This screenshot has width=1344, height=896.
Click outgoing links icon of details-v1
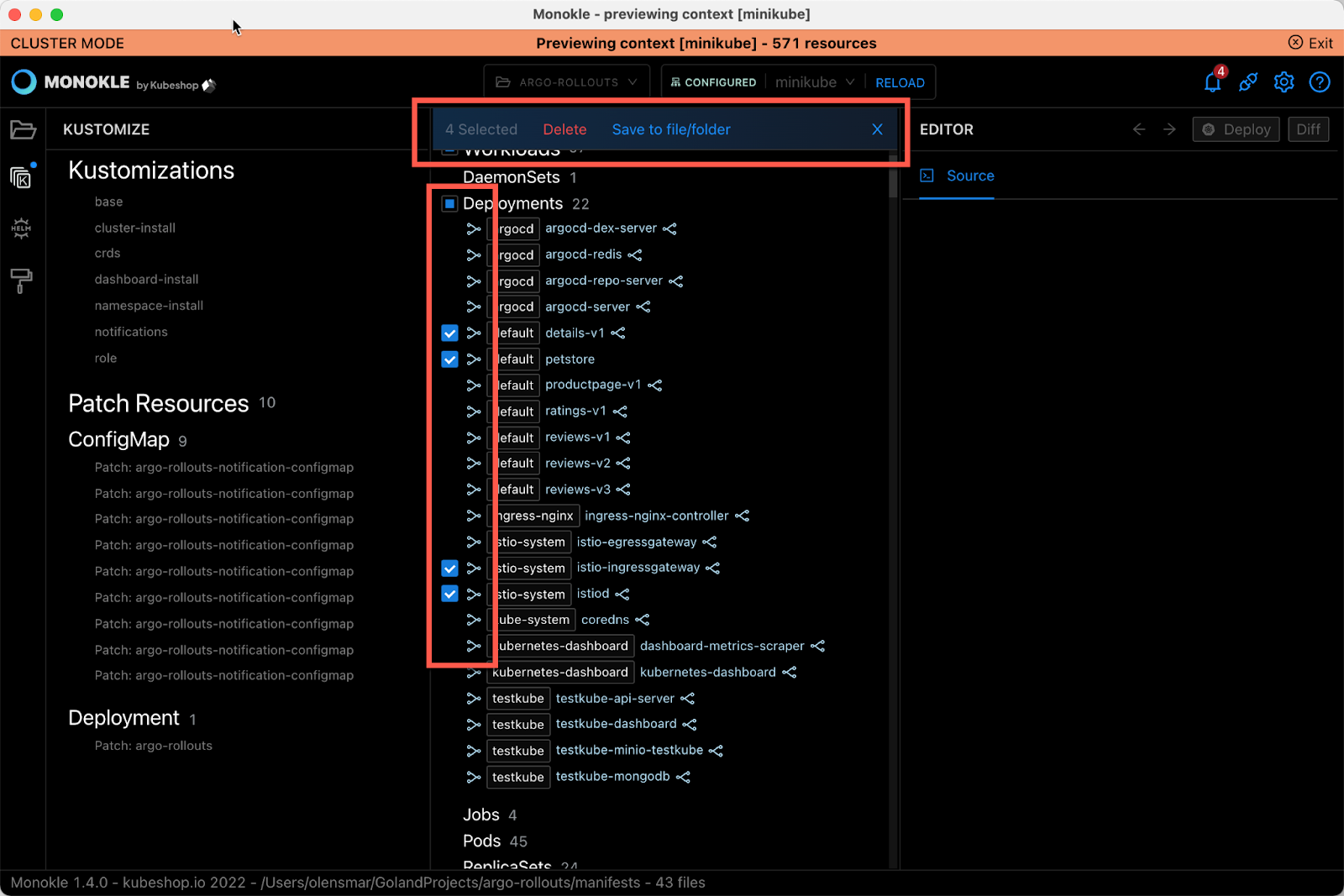coord(618,333)
